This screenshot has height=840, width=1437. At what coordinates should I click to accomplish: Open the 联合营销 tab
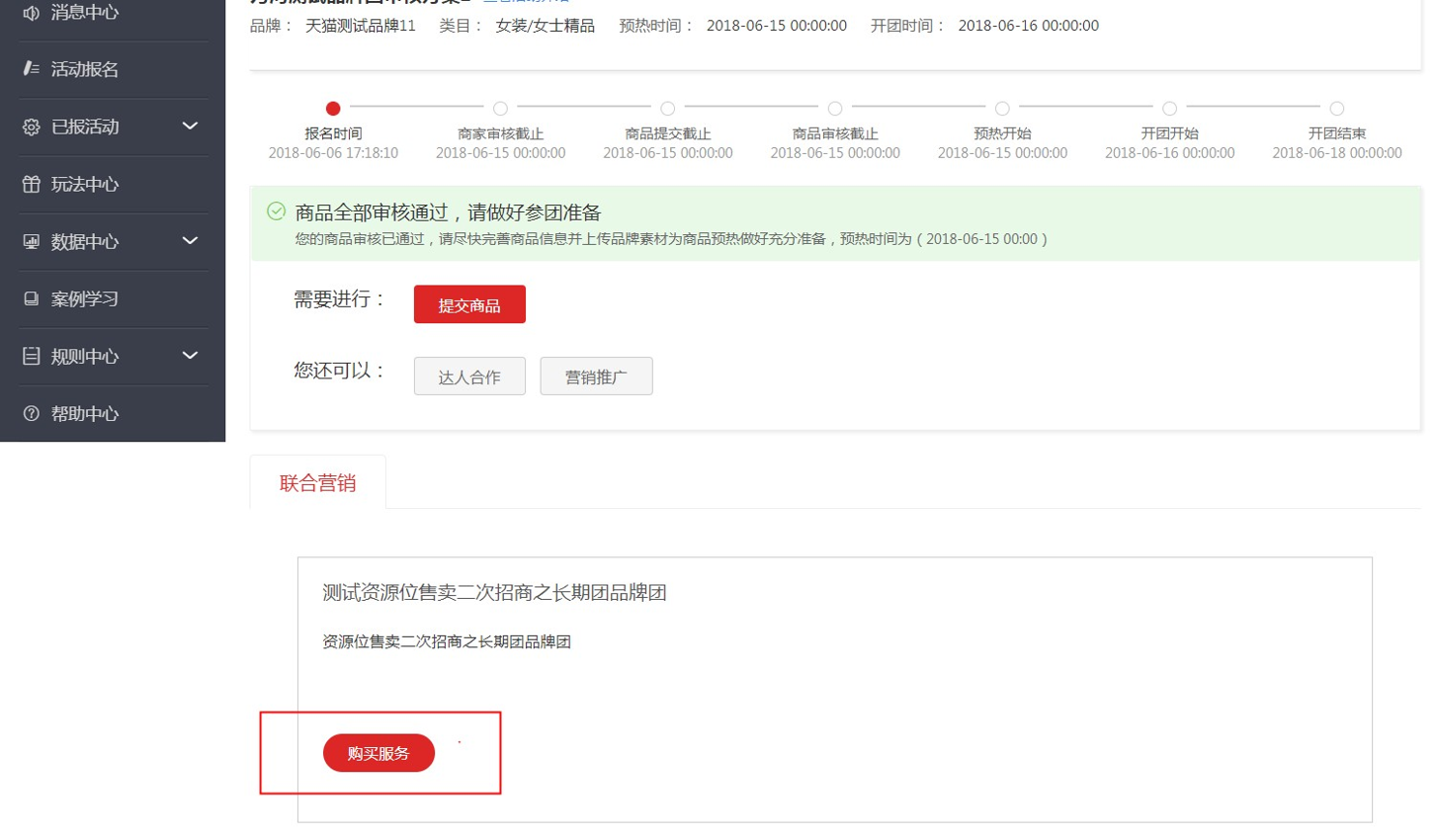pyautogui.click(x=317, y=482)
